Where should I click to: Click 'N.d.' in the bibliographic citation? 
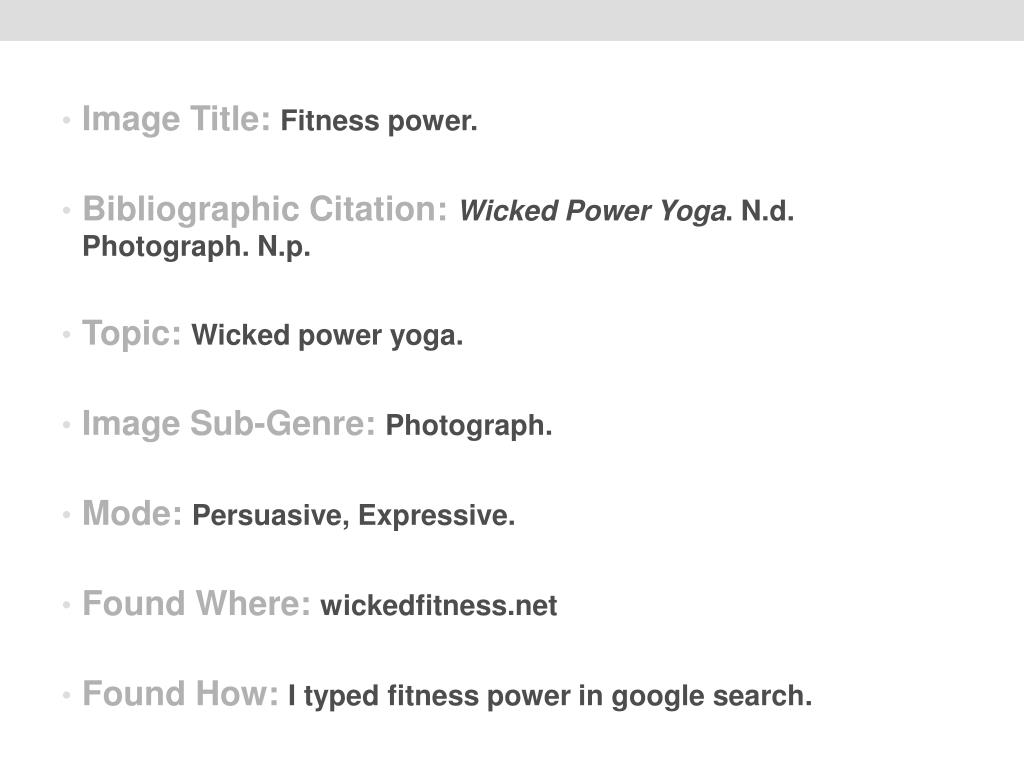tap(767, 211)
